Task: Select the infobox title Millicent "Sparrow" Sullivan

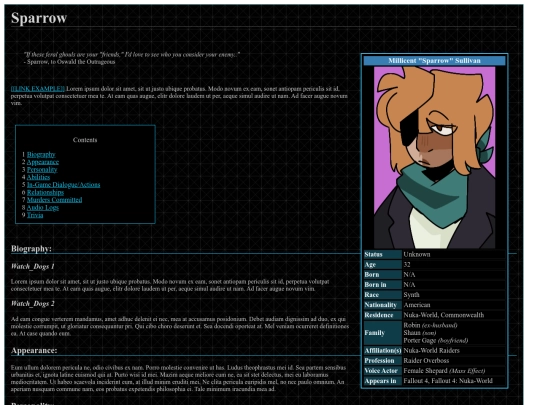Action: coord(434,61)
